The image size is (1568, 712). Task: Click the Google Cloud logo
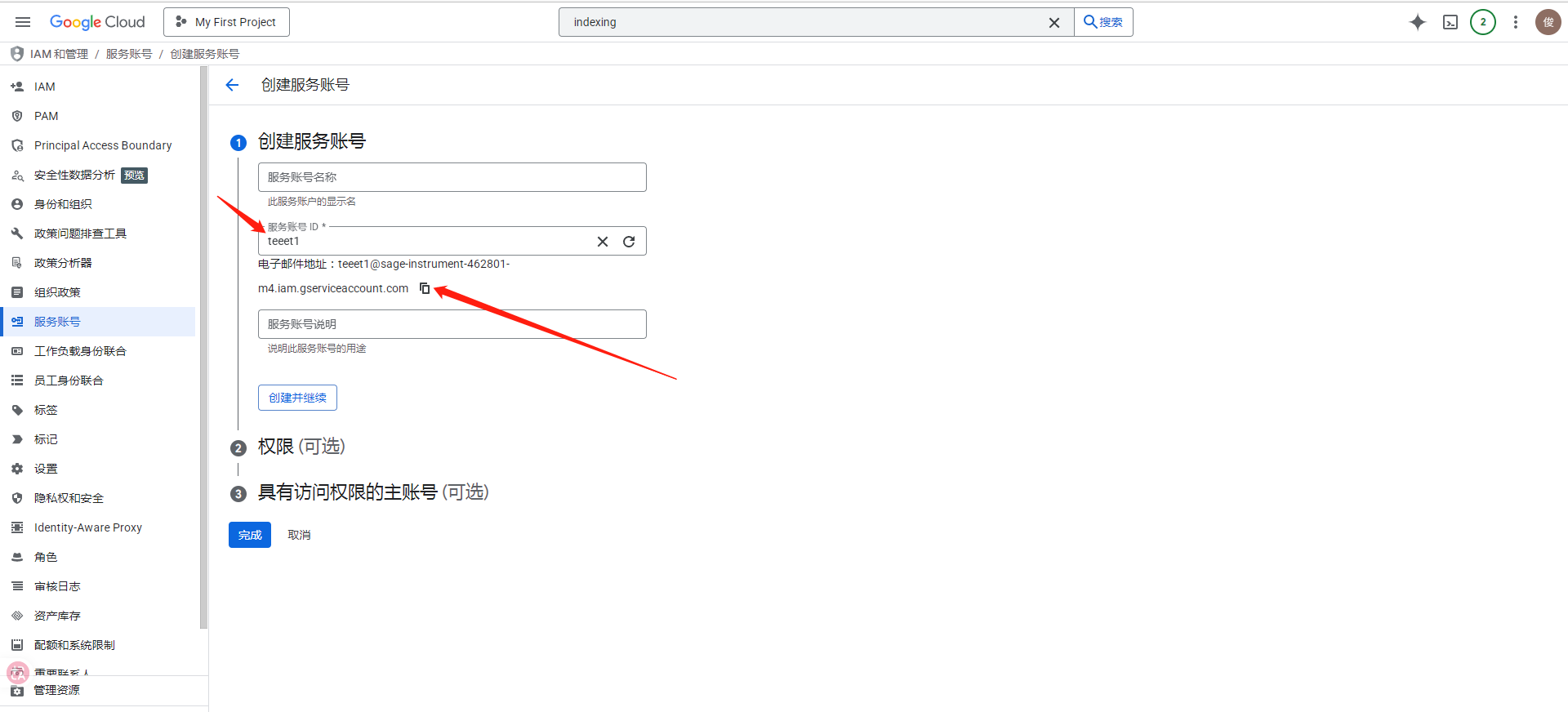pyautogui.click(x=97, y=22)
